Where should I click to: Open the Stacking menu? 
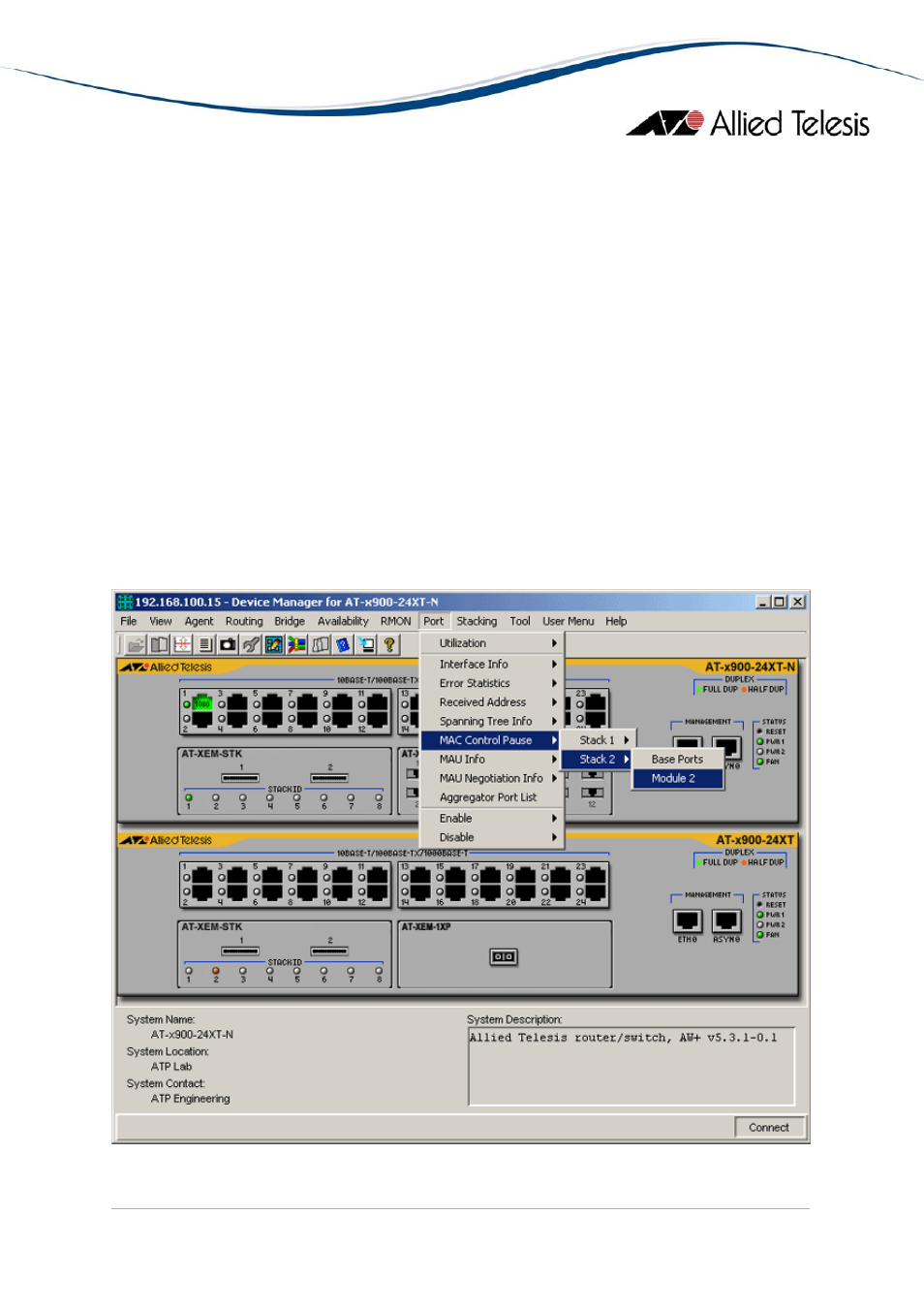[477, 621]
